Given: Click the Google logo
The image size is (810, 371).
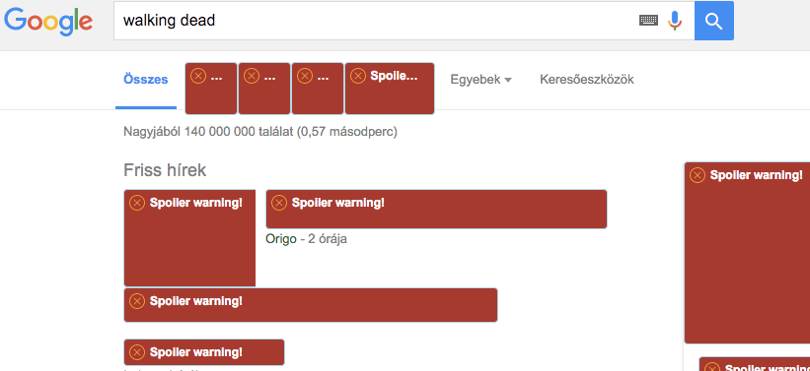Looking at the screenshot, I should coord(49,22).
